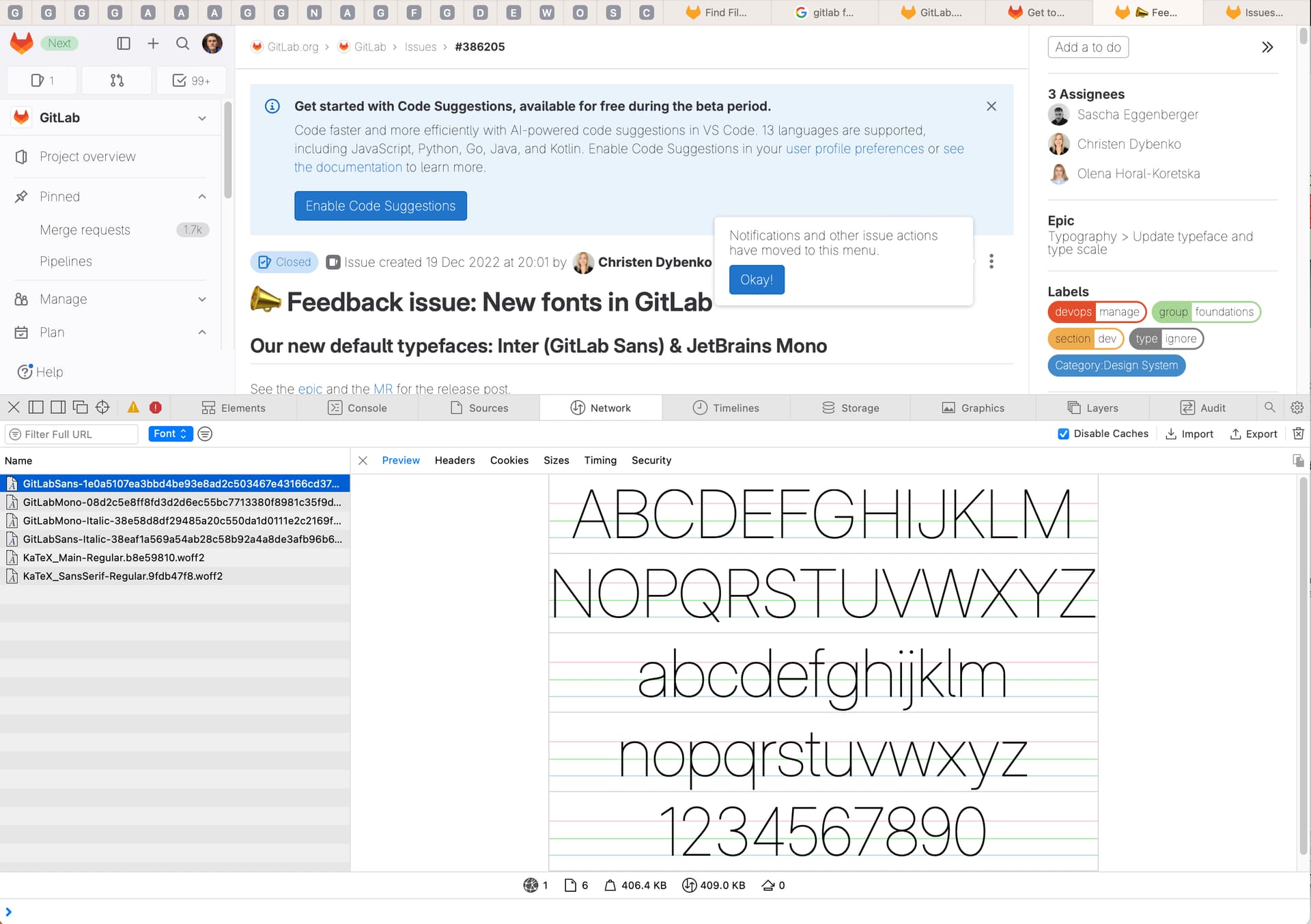Viewport: 1311px width, 924px height.
Task: Open the create new plus icon
Action: coord(153,44)
